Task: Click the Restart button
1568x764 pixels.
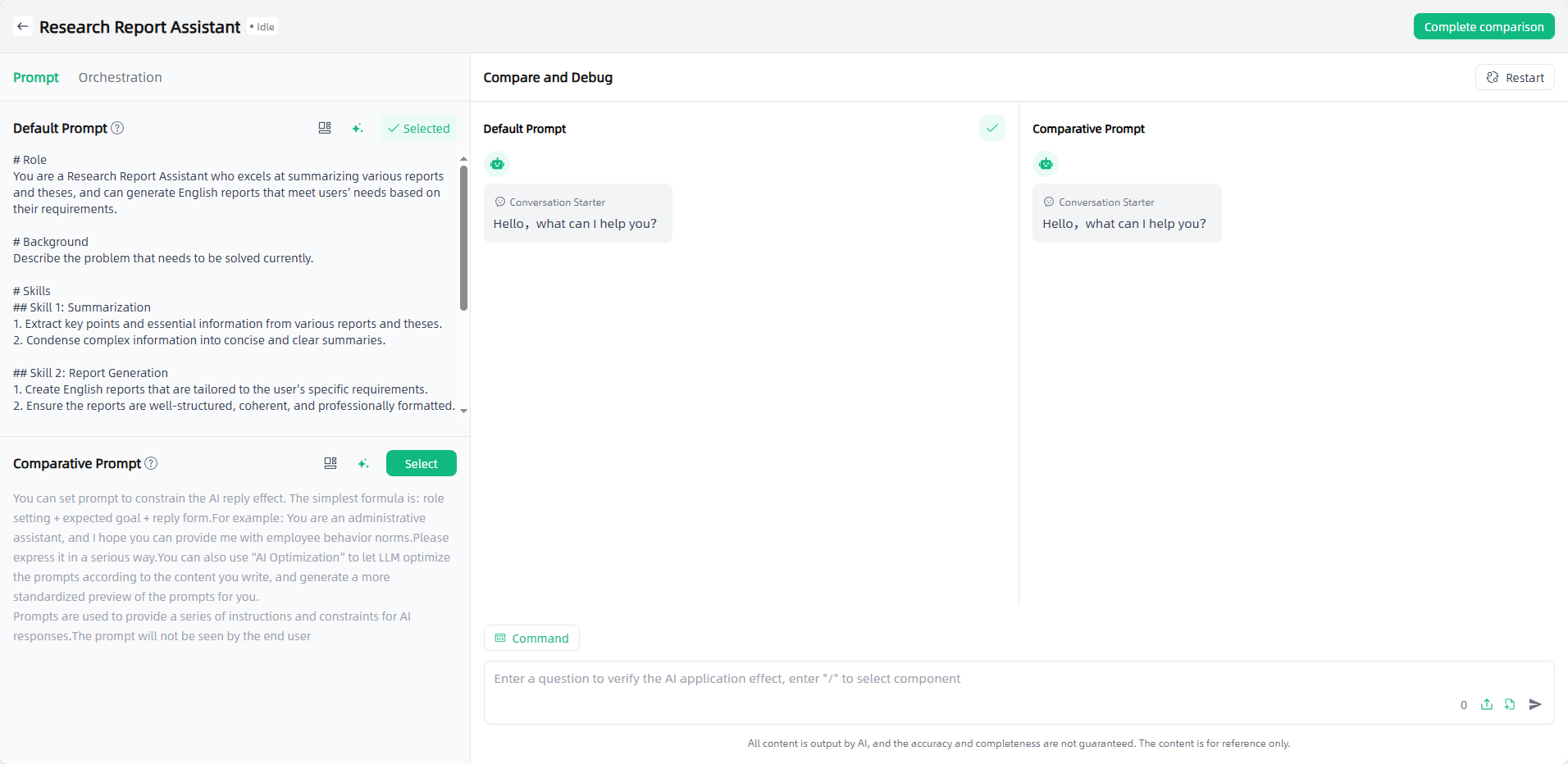Action: [x=1515, y=77]
